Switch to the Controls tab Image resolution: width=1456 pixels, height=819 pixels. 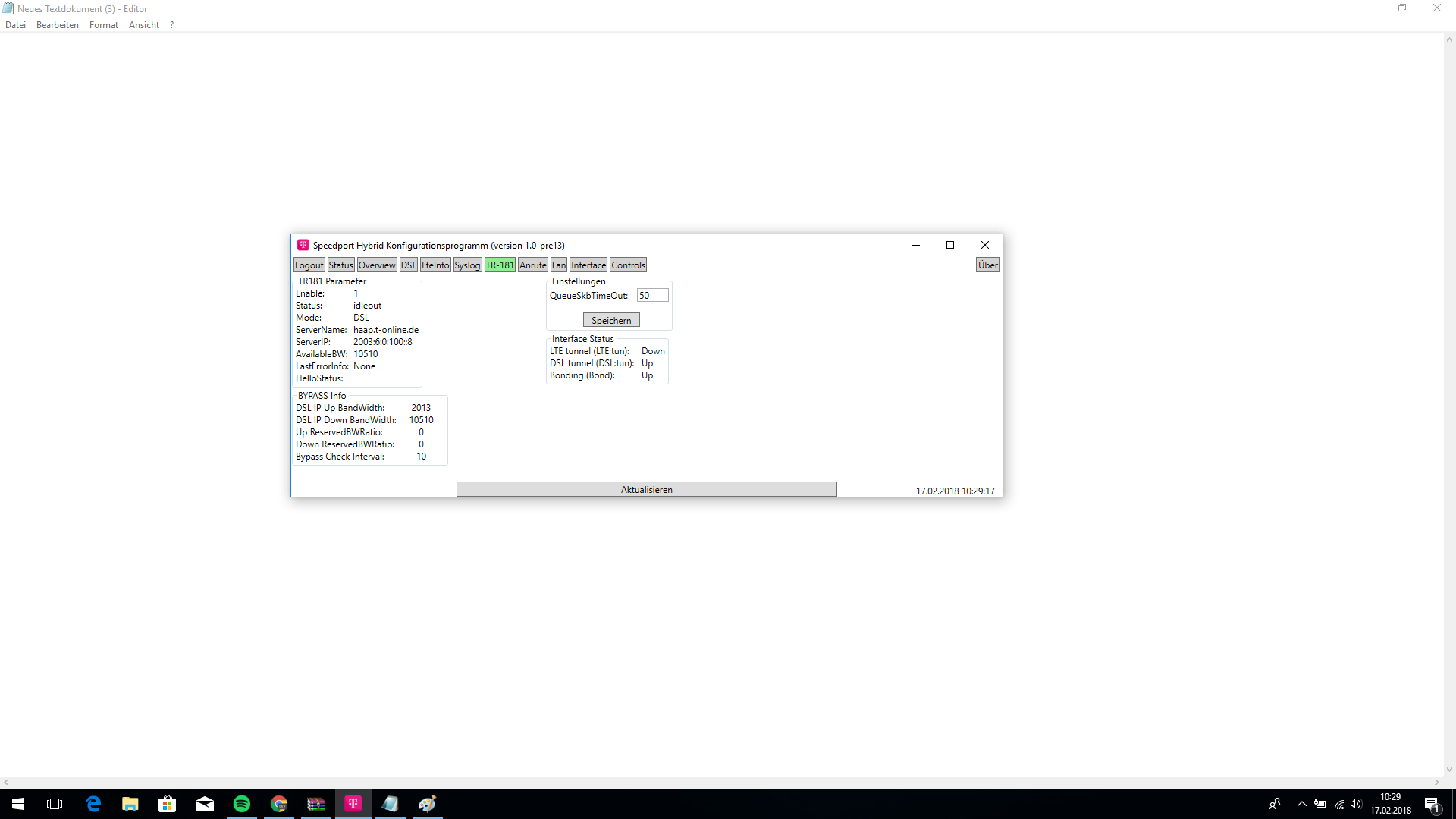(629, 265)
